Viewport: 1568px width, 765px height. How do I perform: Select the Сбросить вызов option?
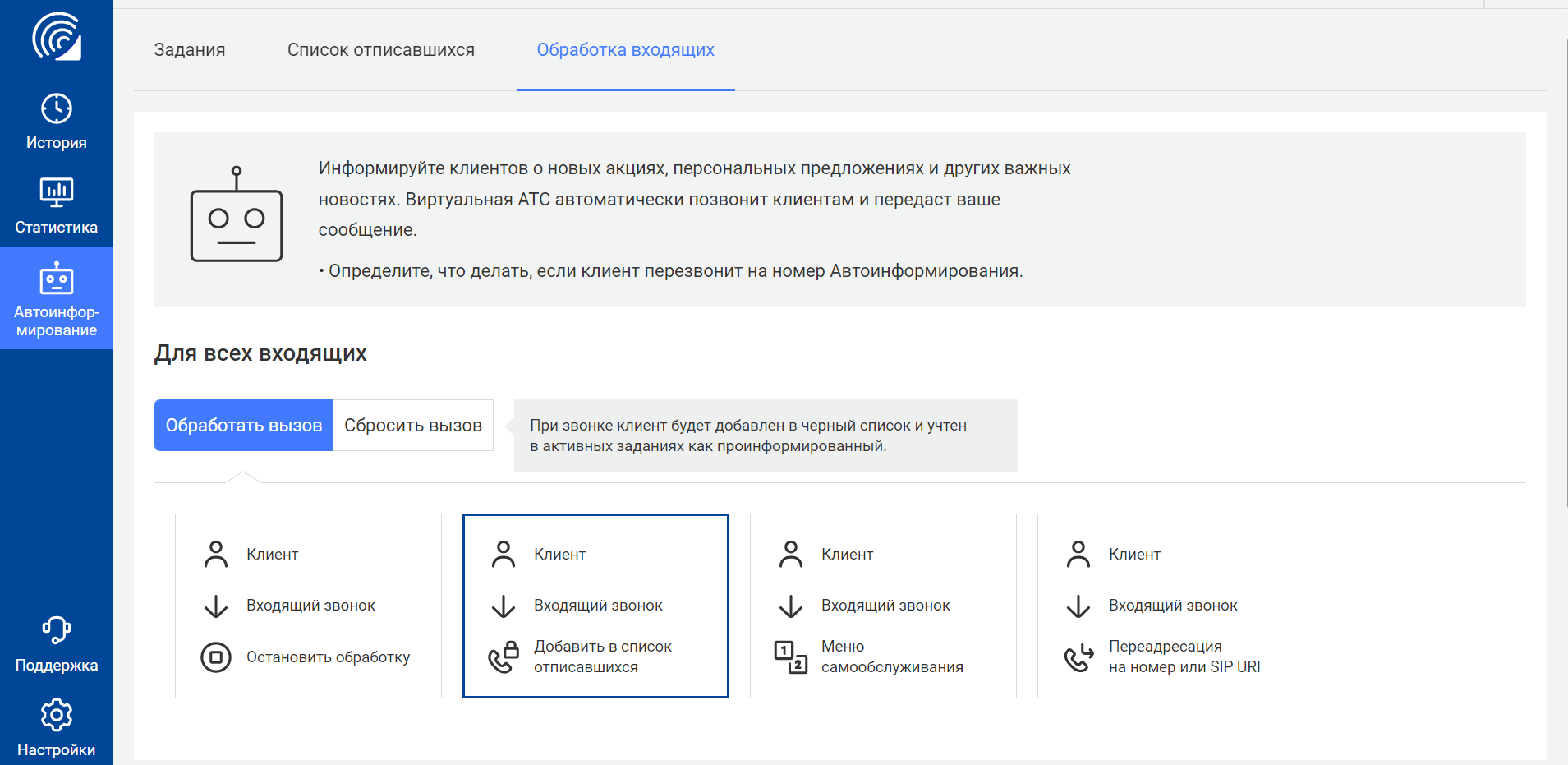pyautogui.click(x=413, y=426)
